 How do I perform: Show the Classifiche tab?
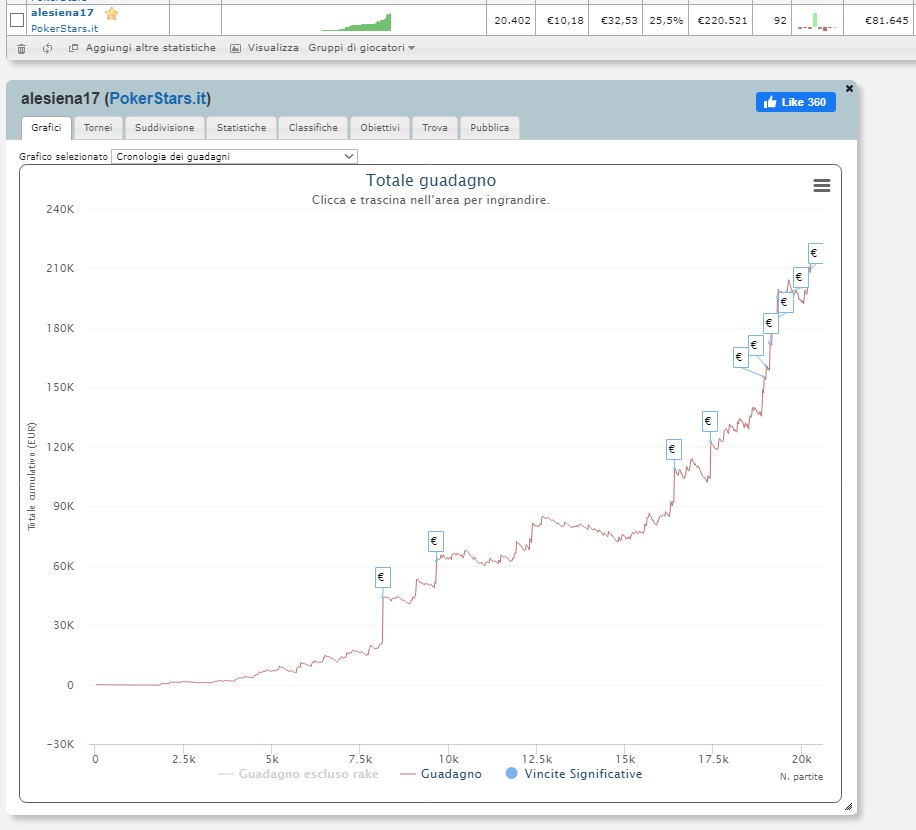coord(313,128)
